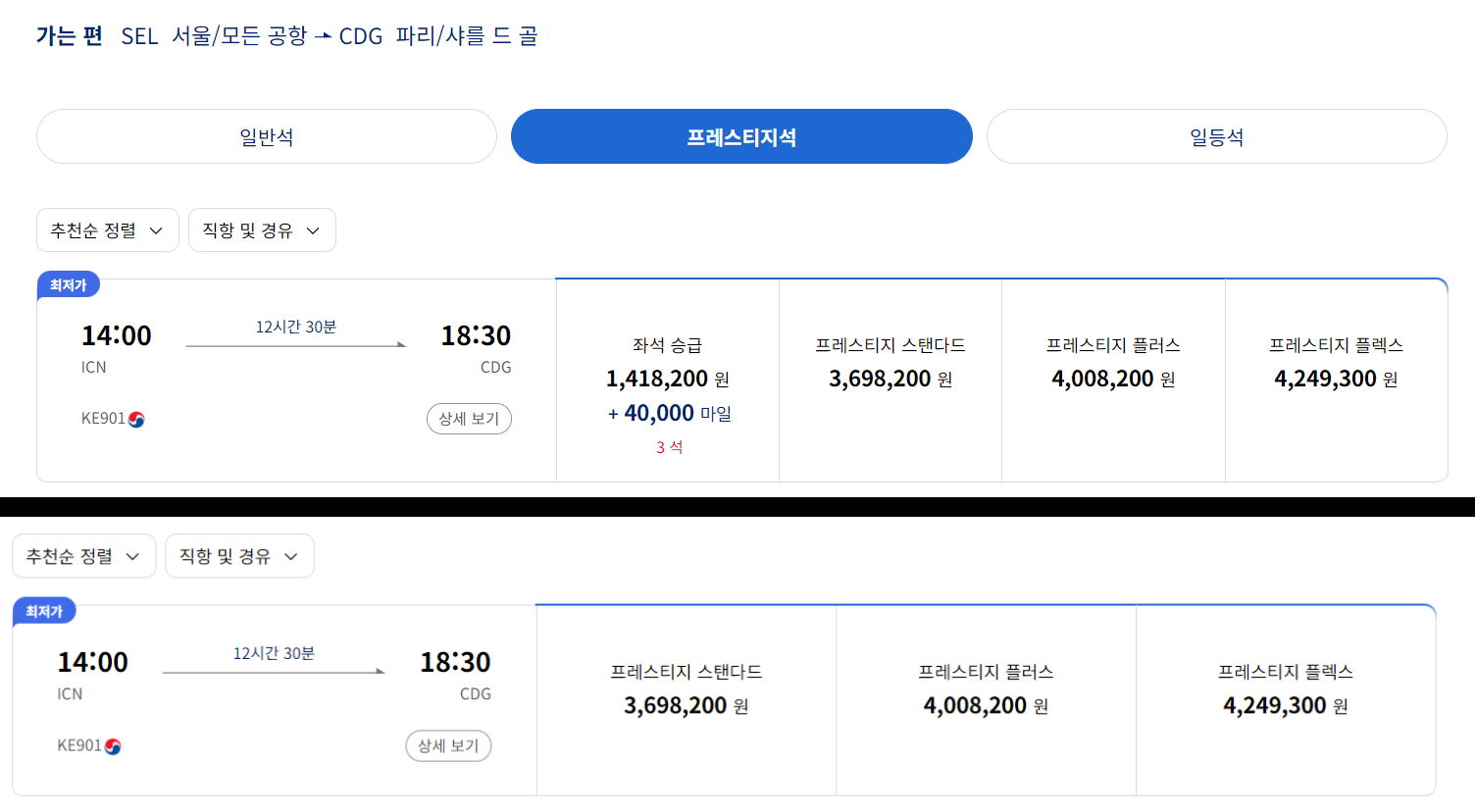The height and width of the screenshot is (812, 1475).
Task: Expand the lower 추천순 정렬 dropdown
Action: [x=84, y=556]
